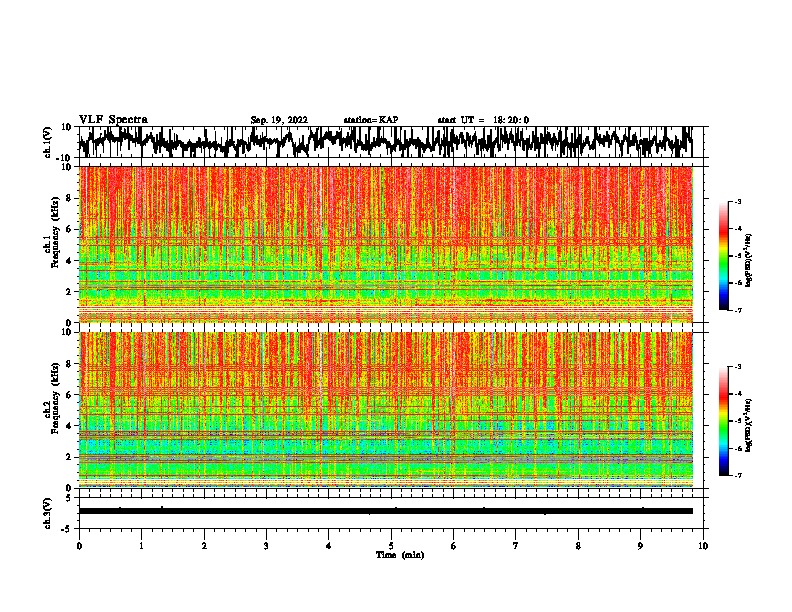Click the "Time (min)" axis label
This screenshot has width=792, height=612.
(x=400, y=555)
